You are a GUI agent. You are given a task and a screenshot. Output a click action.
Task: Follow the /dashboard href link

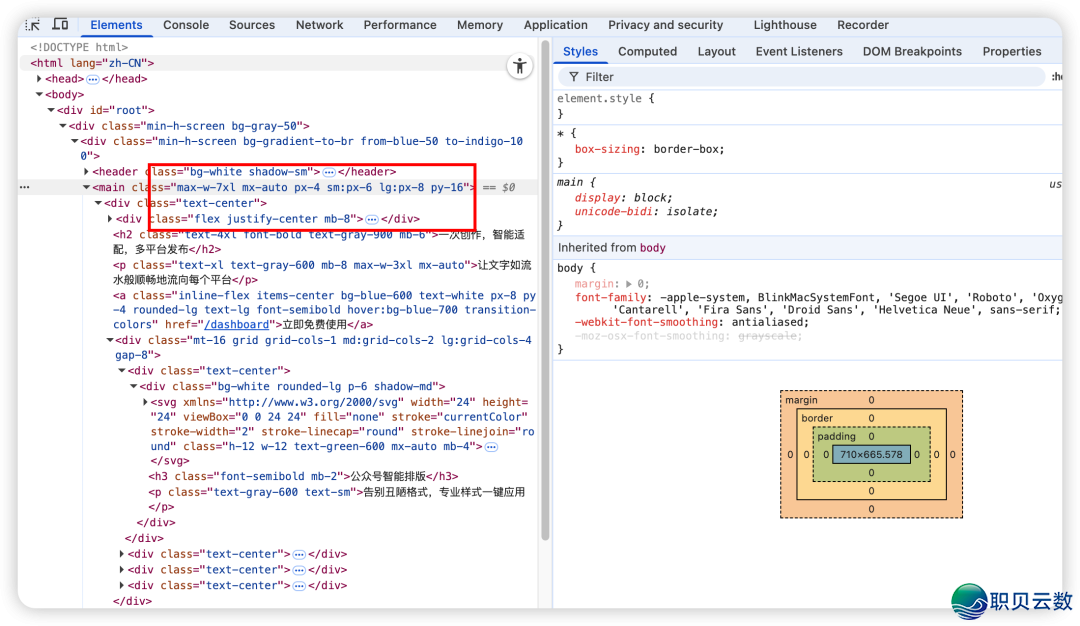pyautogui.click(x=236, y=324)
